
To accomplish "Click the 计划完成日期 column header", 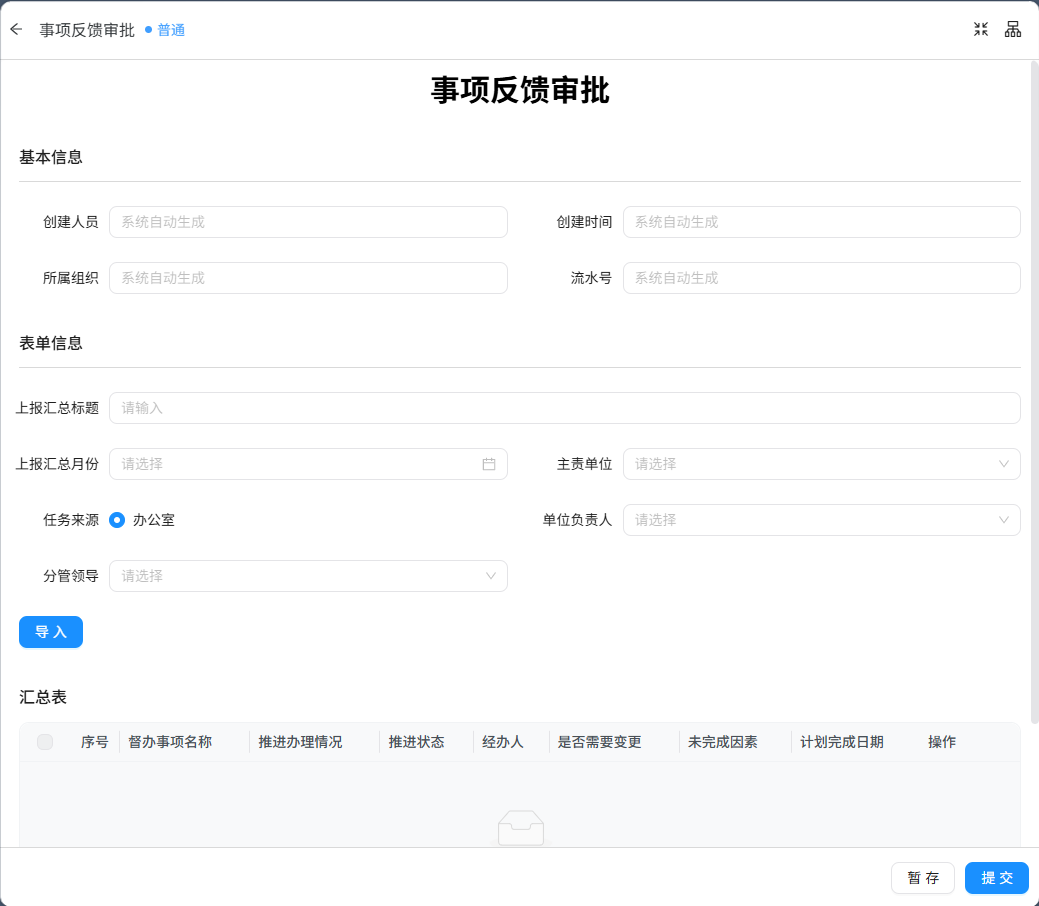I will [842, 742].
